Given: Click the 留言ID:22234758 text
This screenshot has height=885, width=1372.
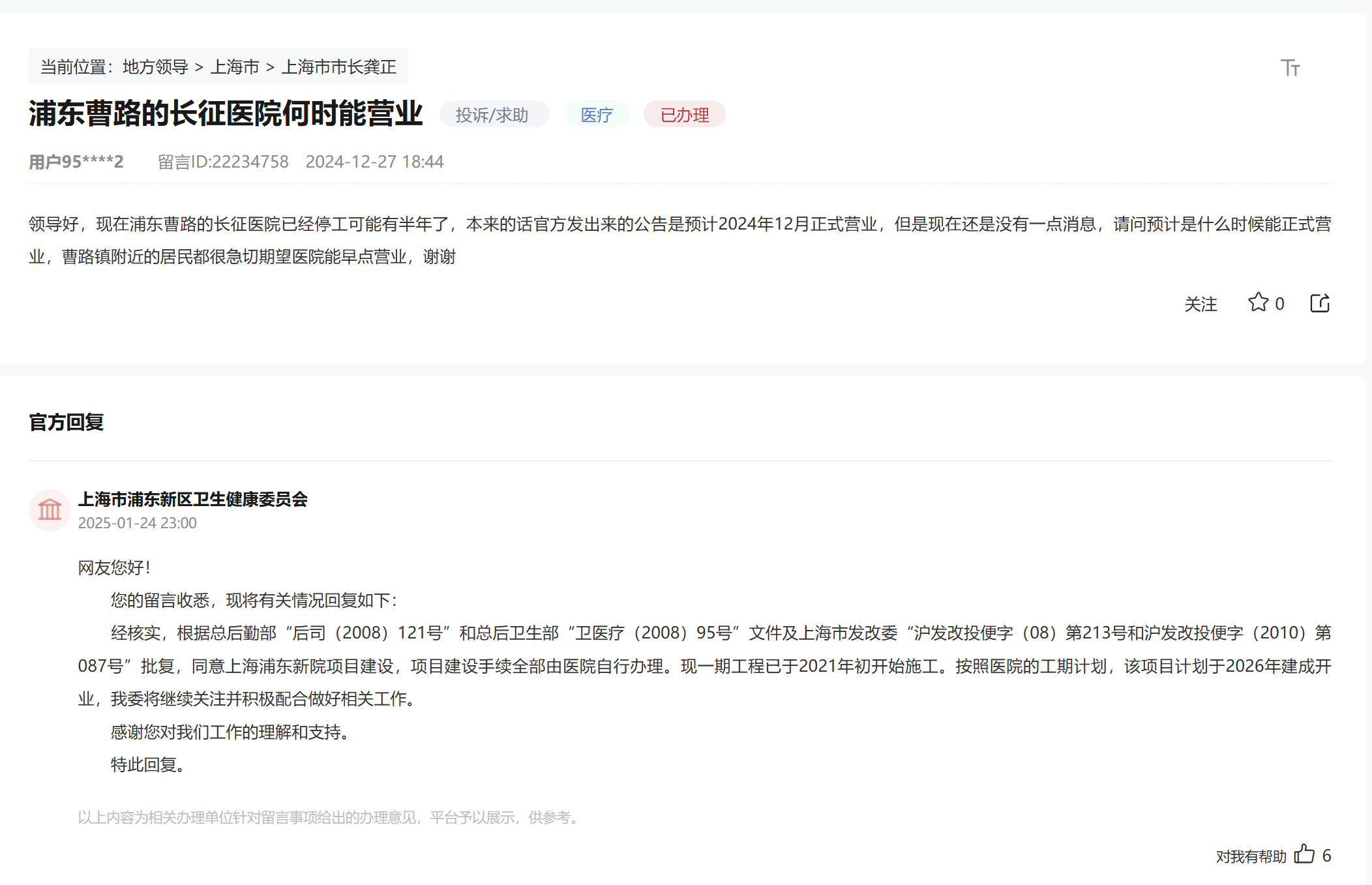Looking at the screenshot, I should point(223,161).
